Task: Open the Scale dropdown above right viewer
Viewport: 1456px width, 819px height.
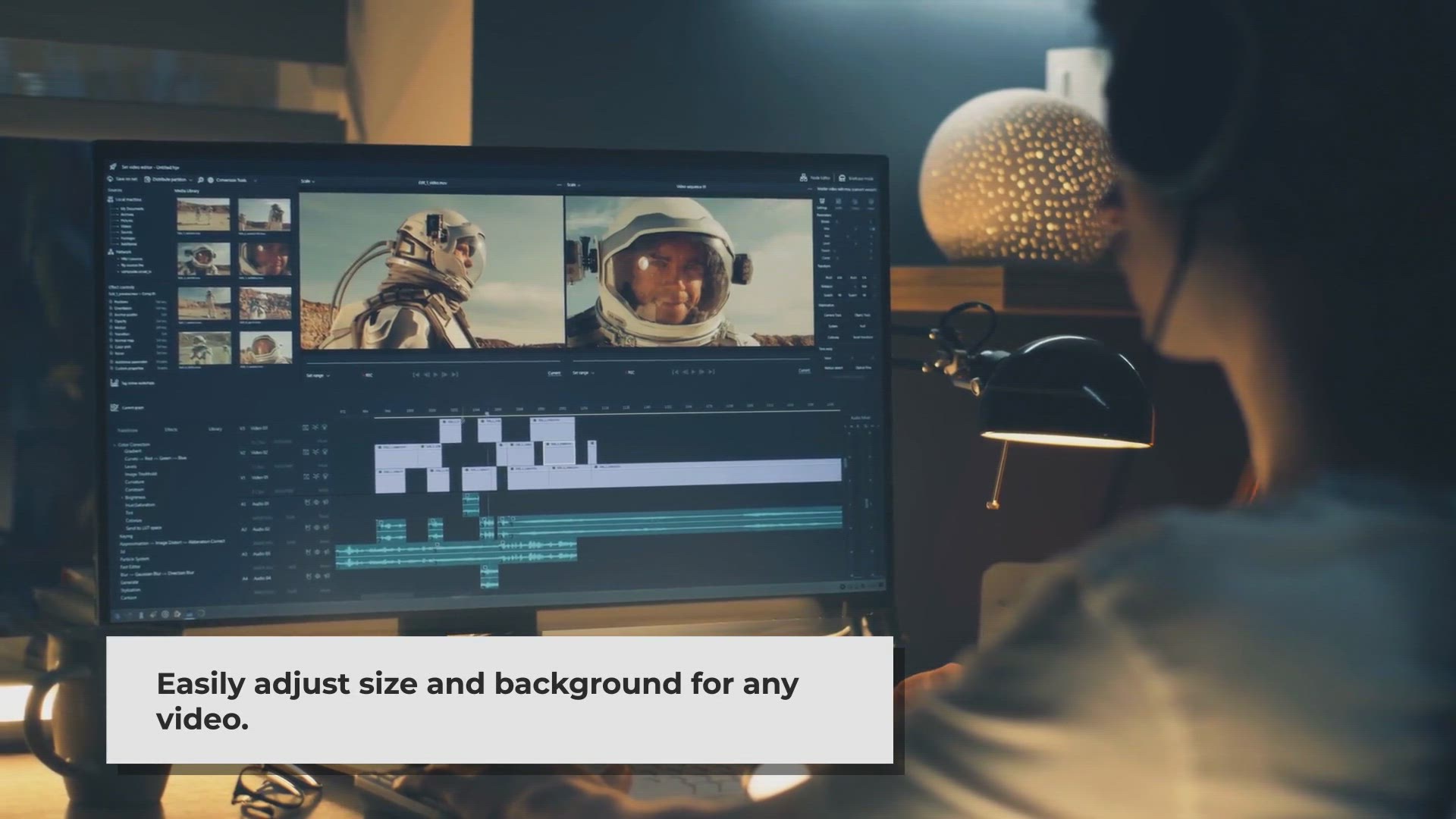Action: click(573, 185)
